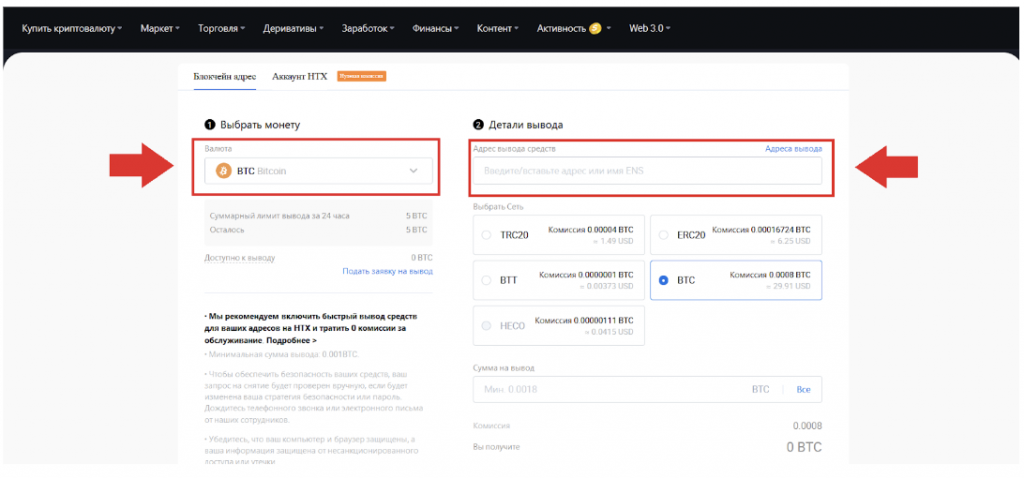Select the TRC20 network radio button

pos(487,235)
